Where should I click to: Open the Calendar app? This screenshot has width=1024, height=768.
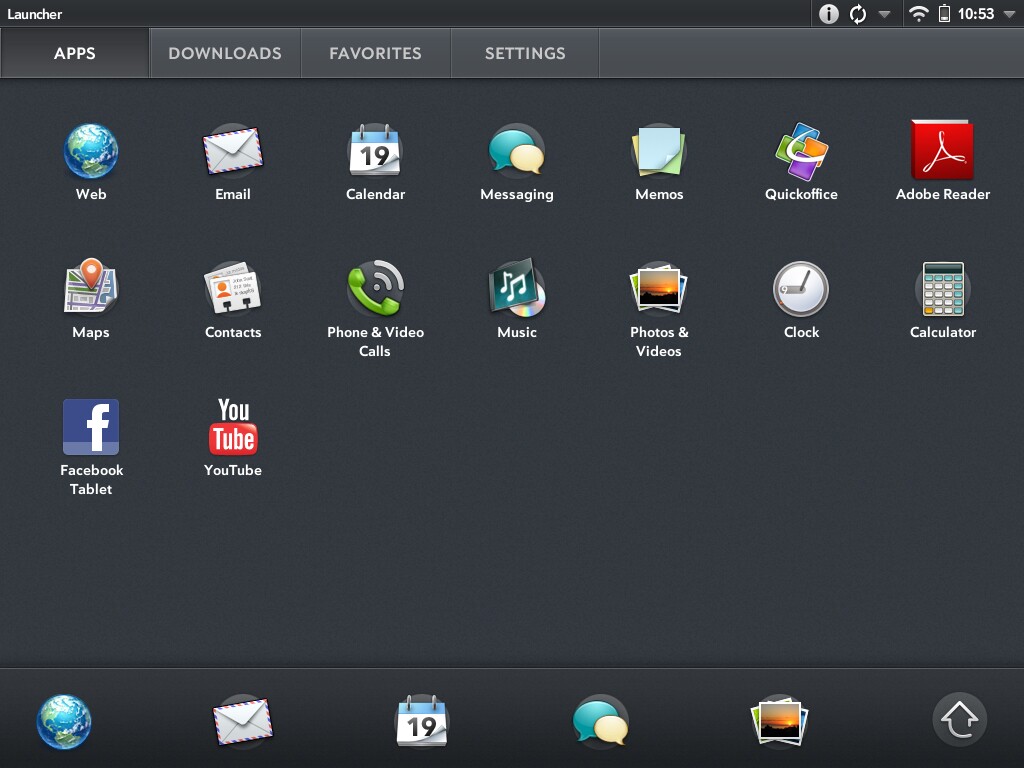375,151
